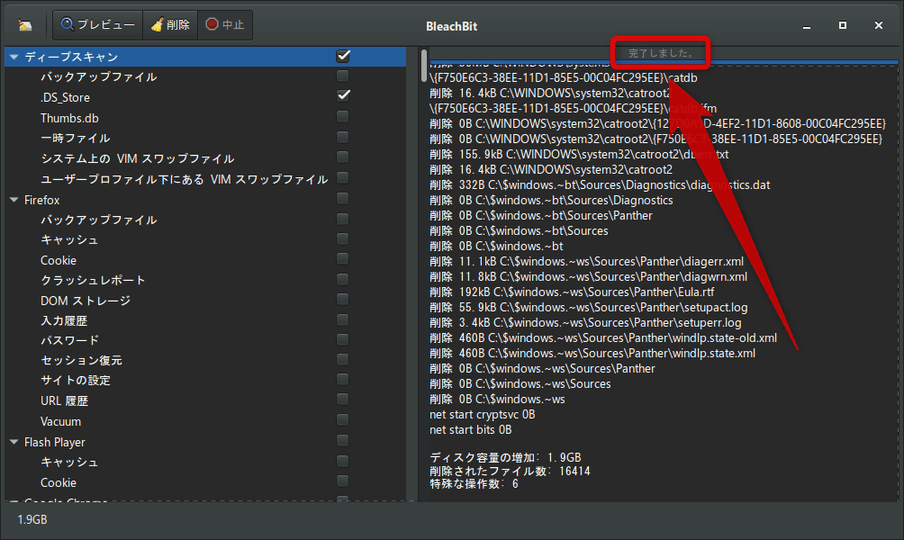This screenshot has width=904, height=540.
Task: Click 削除されたファイル数 16414 summary line
Action: 510,471
